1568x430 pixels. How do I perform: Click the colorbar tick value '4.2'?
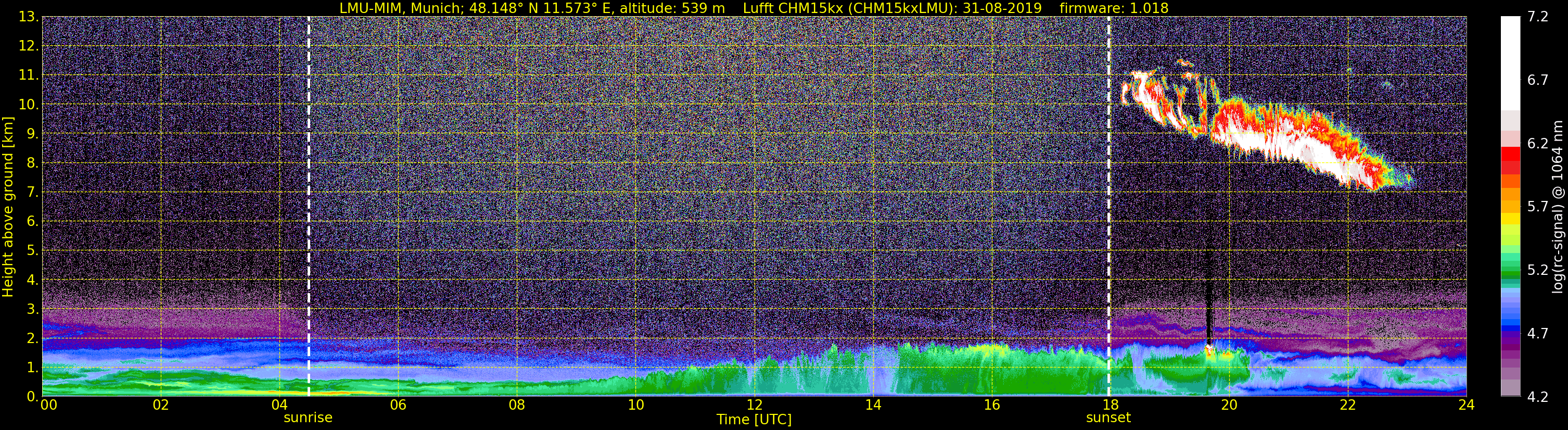1538,397
